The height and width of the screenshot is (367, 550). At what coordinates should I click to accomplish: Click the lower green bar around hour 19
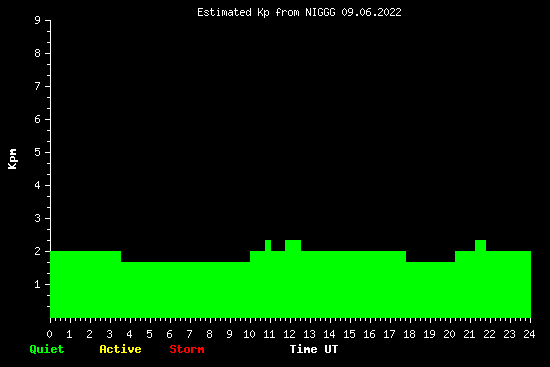[x=430, y=290]
